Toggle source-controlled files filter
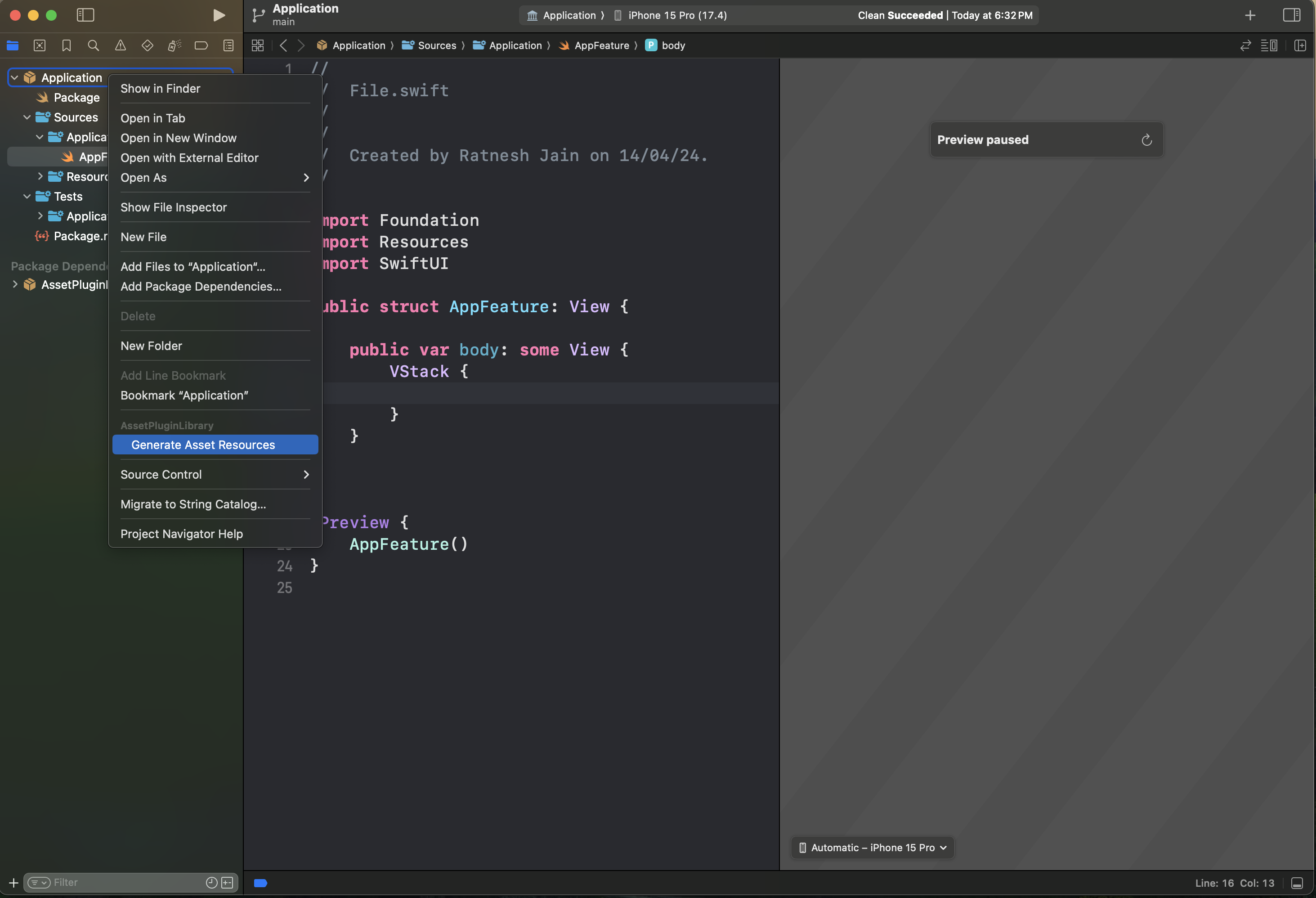 [227, 883]
